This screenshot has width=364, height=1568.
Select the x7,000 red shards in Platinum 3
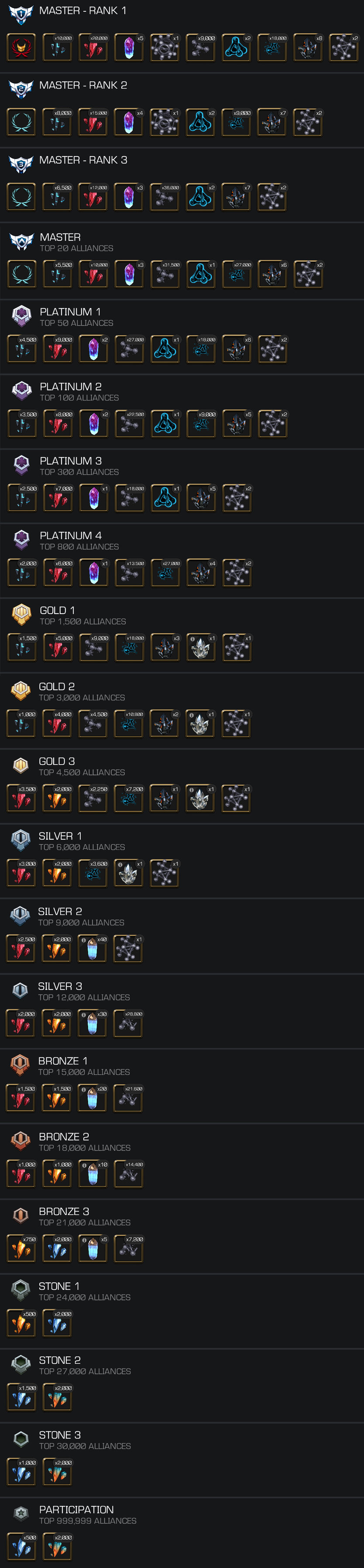[58, 498]
